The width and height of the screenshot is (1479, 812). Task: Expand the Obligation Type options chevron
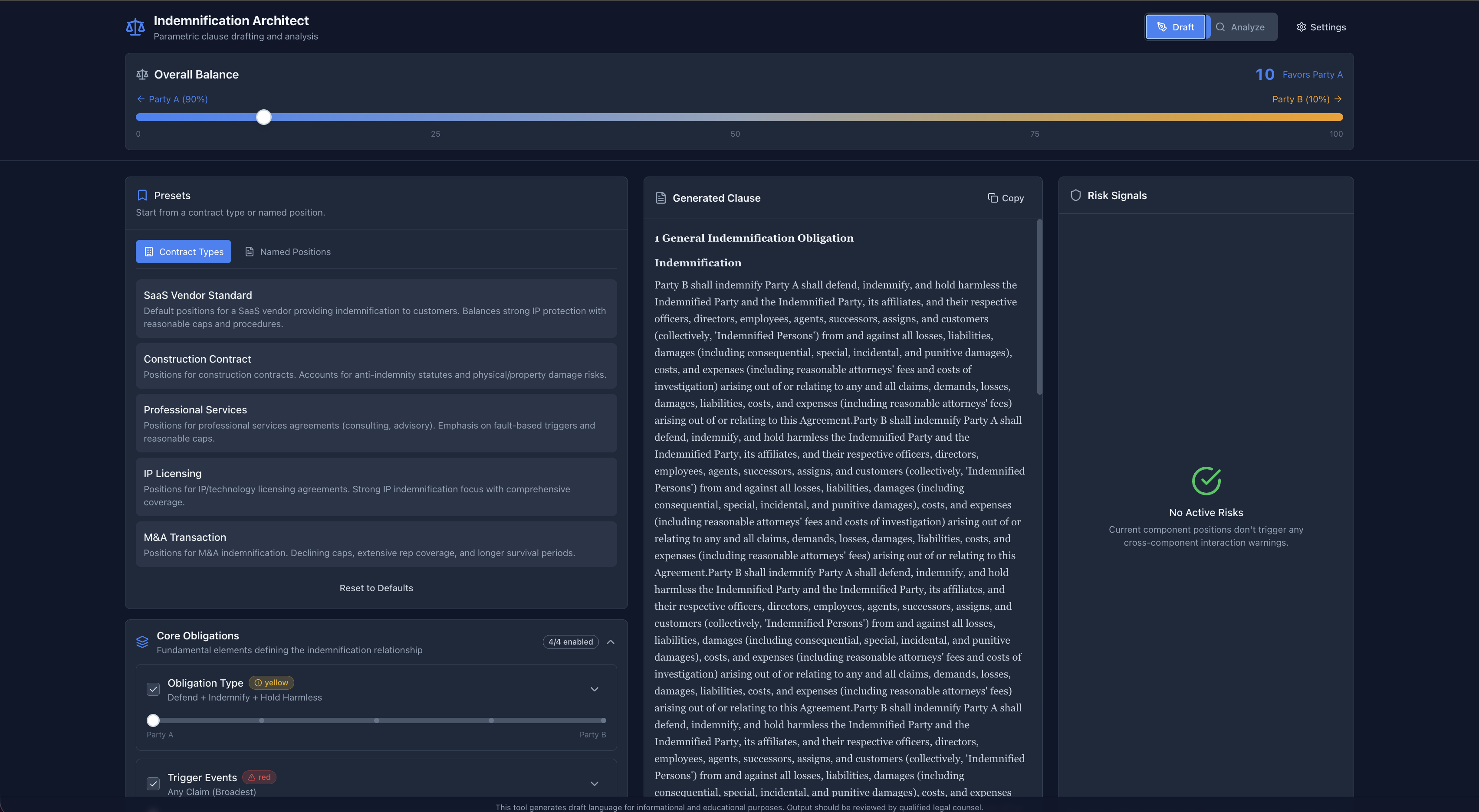(595, 689)
